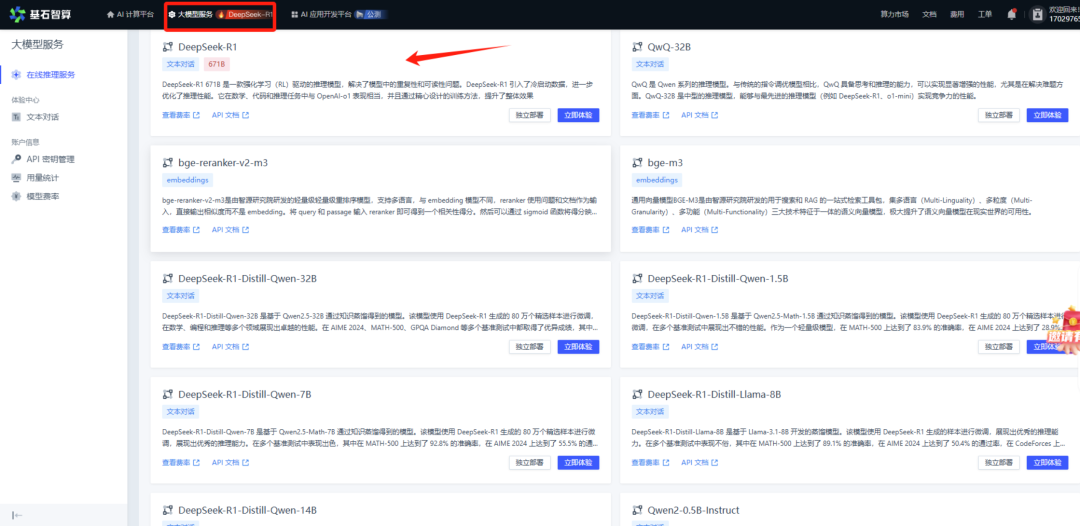Open 查看费率 on DeepSeek-R1-Distill-Qwen-7B card
Image resolution: width=1080 pixels, height=526 pixels.
point(181,462)
